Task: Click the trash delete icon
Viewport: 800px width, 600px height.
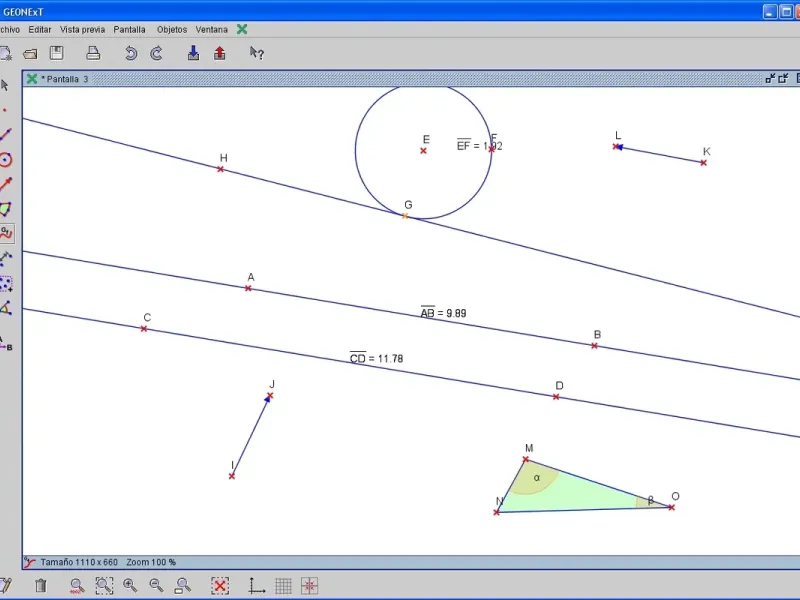Action: click(x=41, y=585)
